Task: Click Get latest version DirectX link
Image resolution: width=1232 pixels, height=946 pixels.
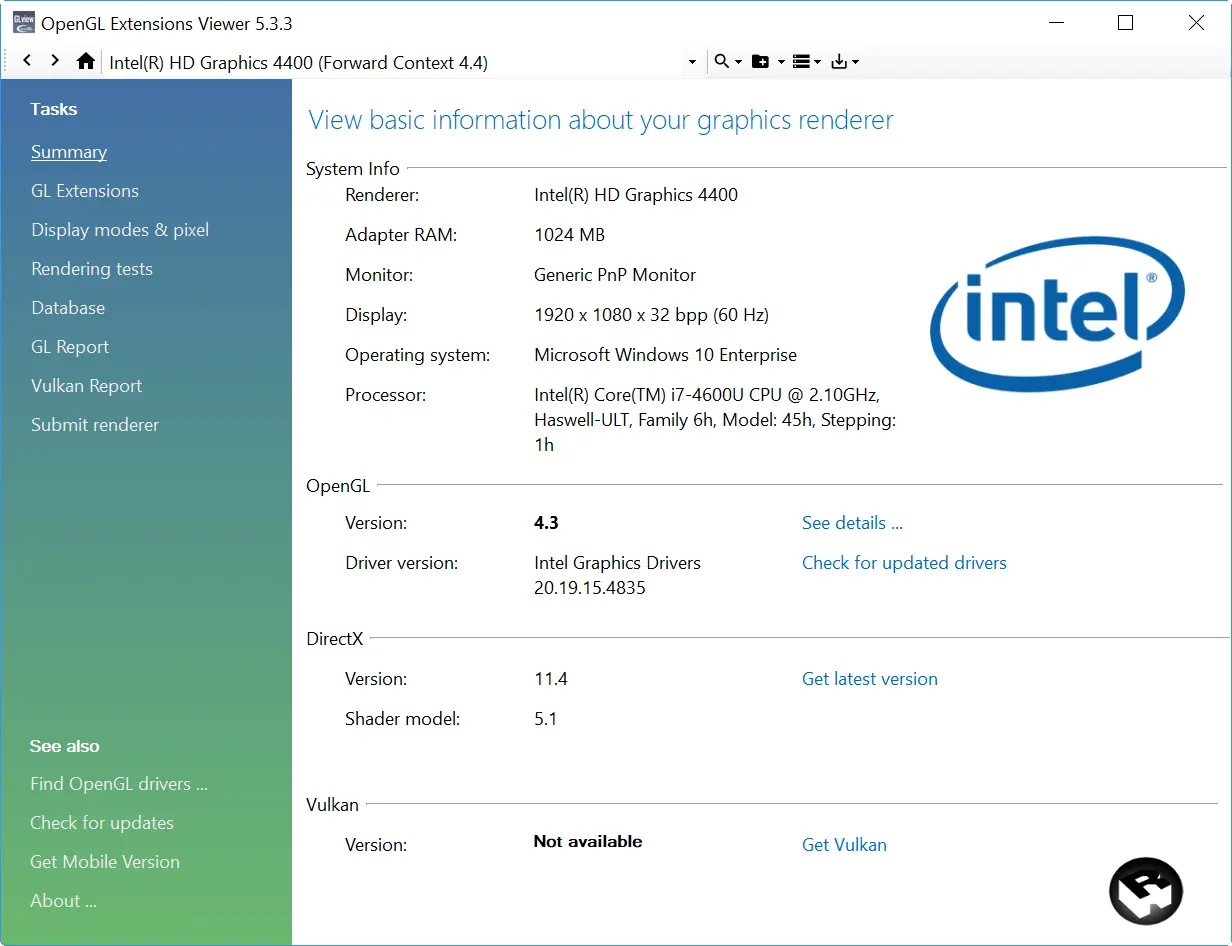Action: point(869,679)
